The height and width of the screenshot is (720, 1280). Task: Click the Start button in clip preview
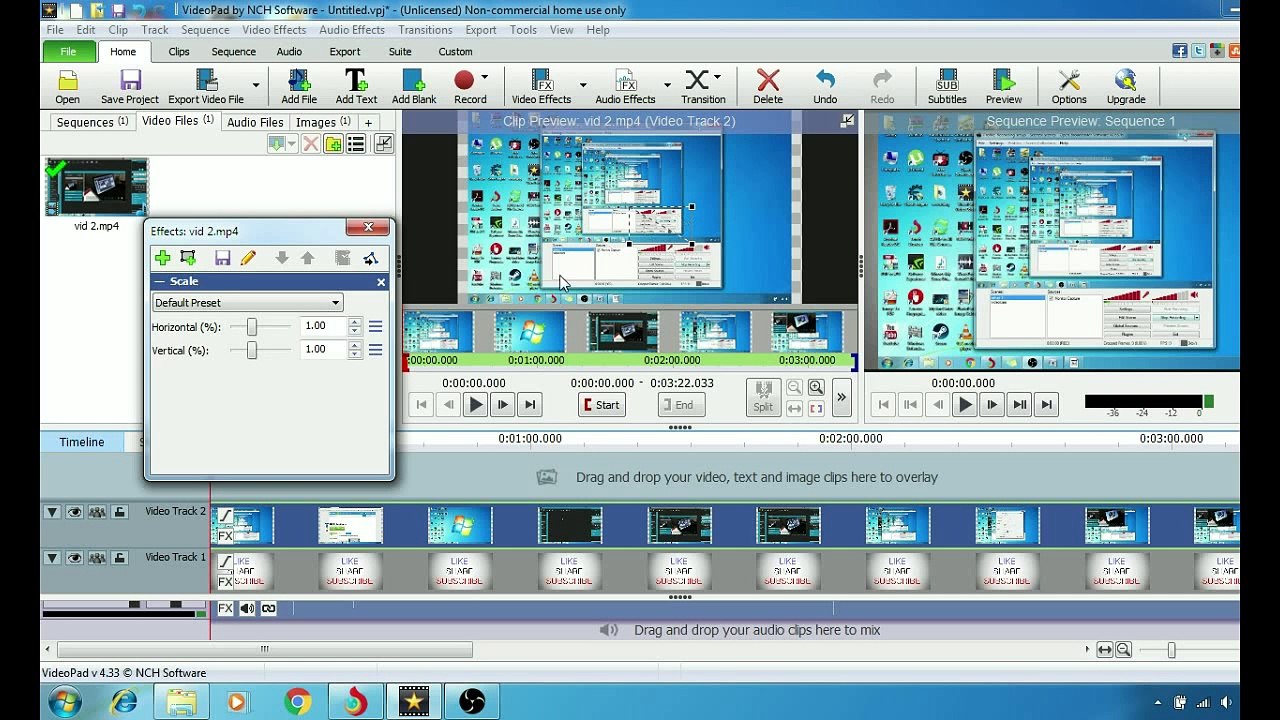[x=602, y=405]
